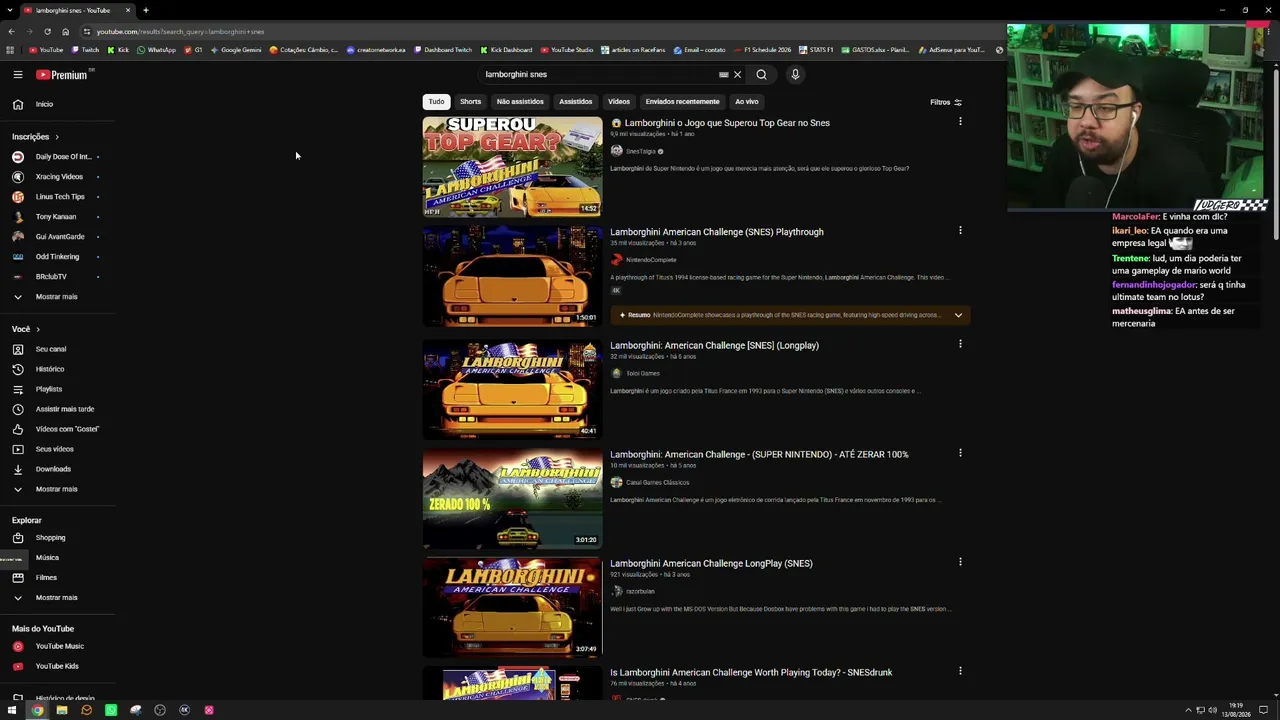Open the Filtros search filters
Image resolution: width=1280 pixels, height=720 pixels.
[946, 102]
